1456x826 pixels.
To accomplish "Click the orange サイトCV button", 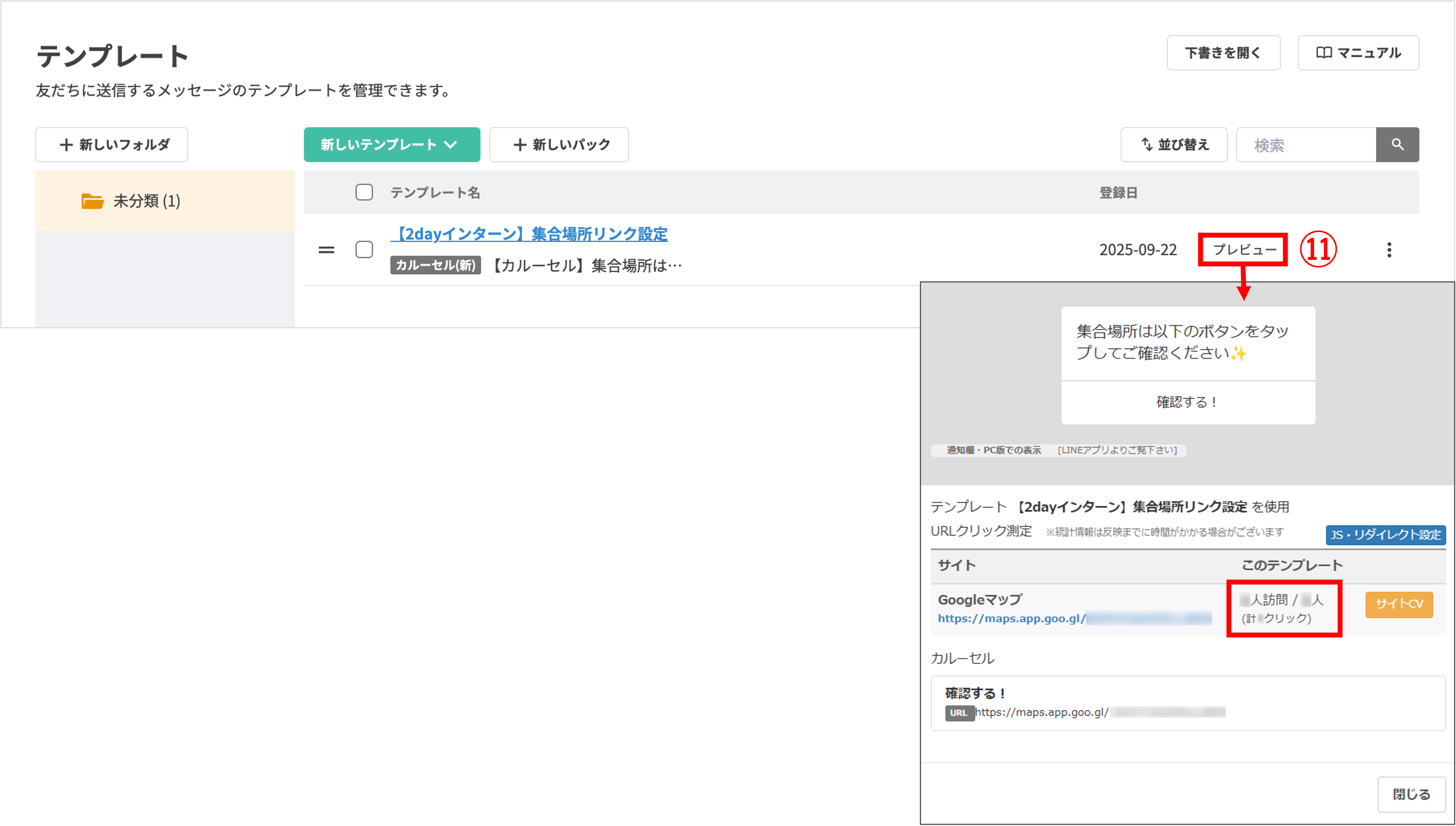I will click(1399, 604).
